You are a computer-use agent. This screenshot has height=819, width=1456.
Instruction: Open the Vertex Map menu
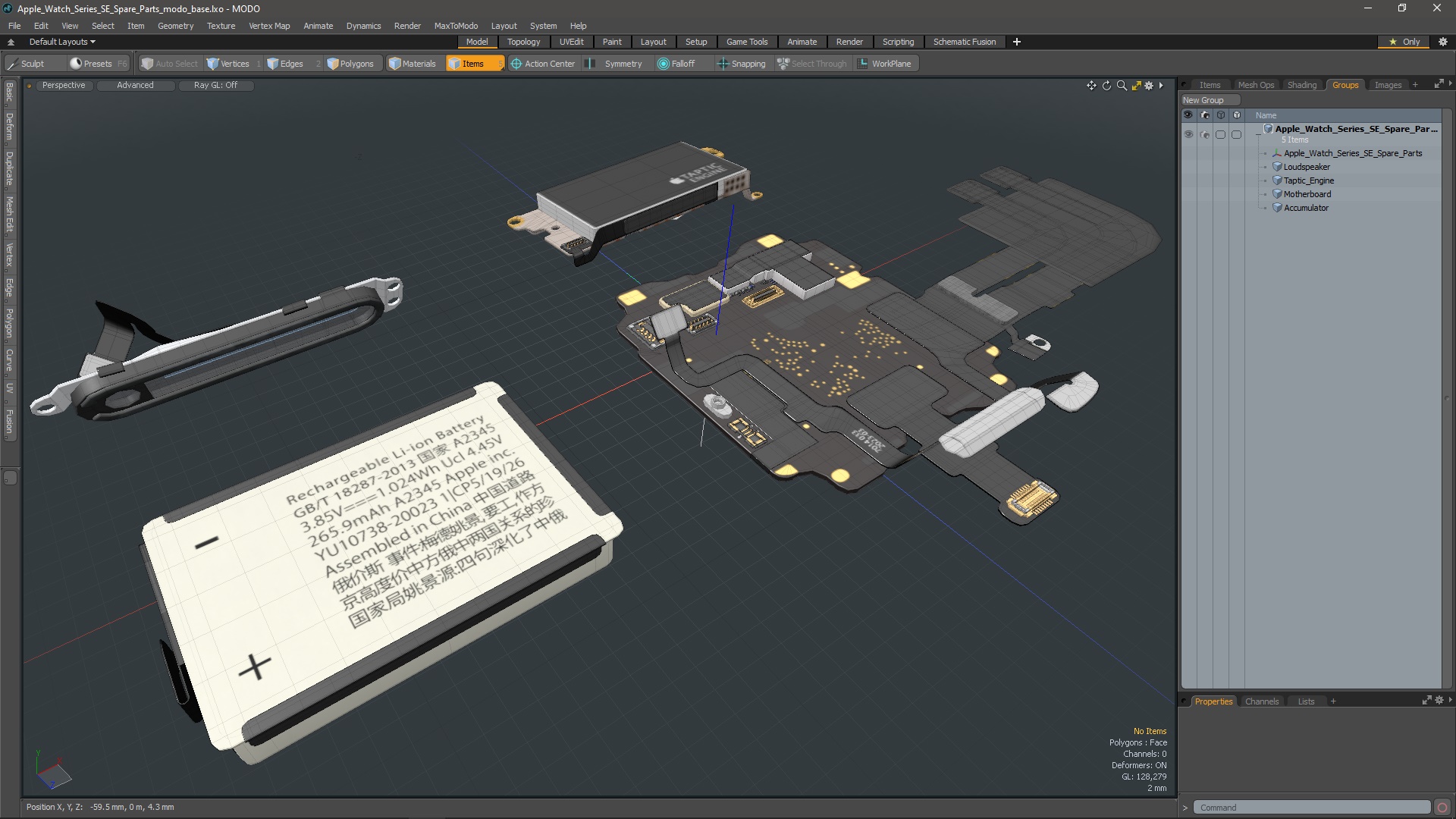pyautogui.click(x=269, y=26)
